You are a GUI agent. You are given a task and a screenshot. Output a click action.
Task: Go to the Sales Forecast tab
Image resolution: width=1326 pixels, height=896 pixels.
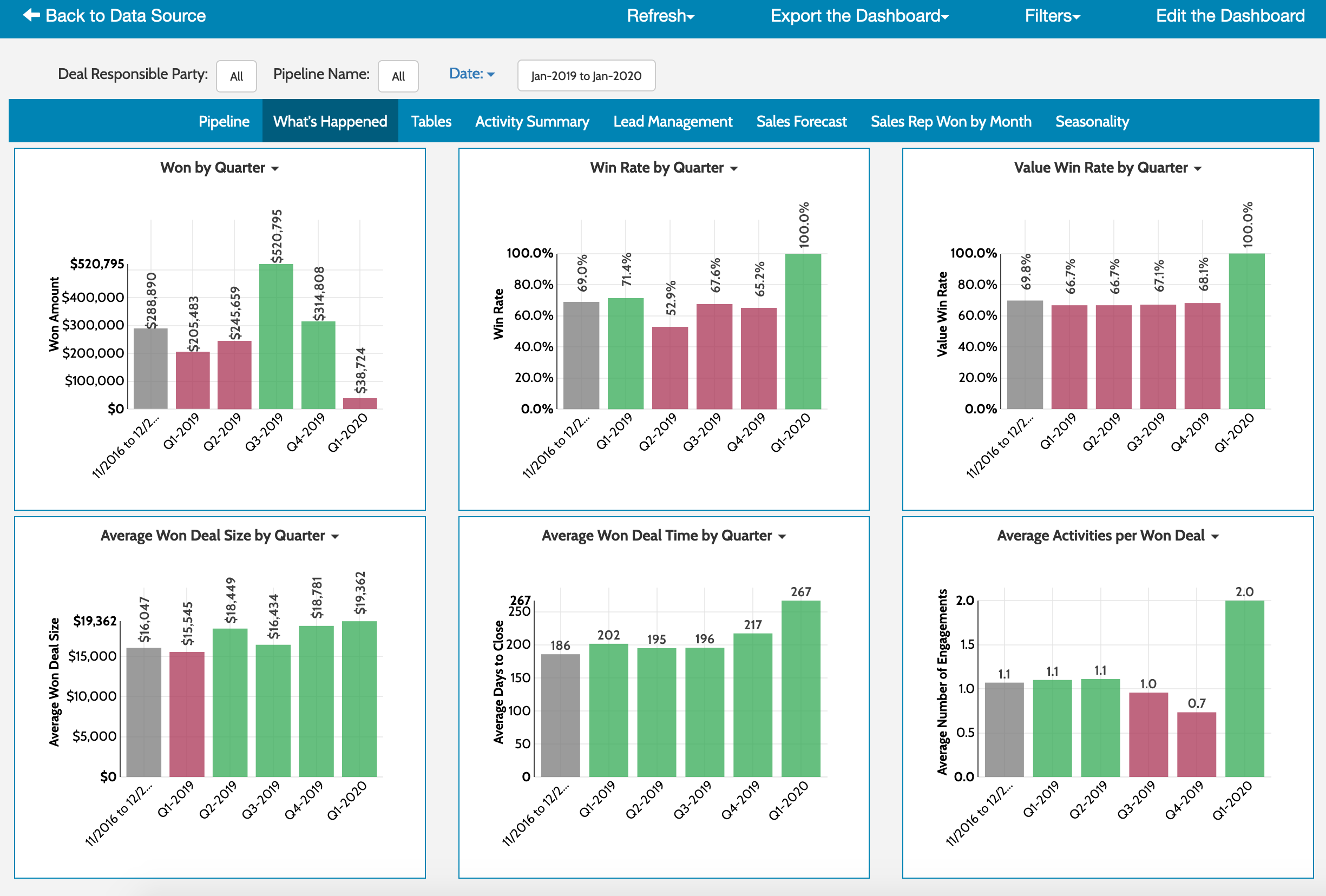click(801, 121)
